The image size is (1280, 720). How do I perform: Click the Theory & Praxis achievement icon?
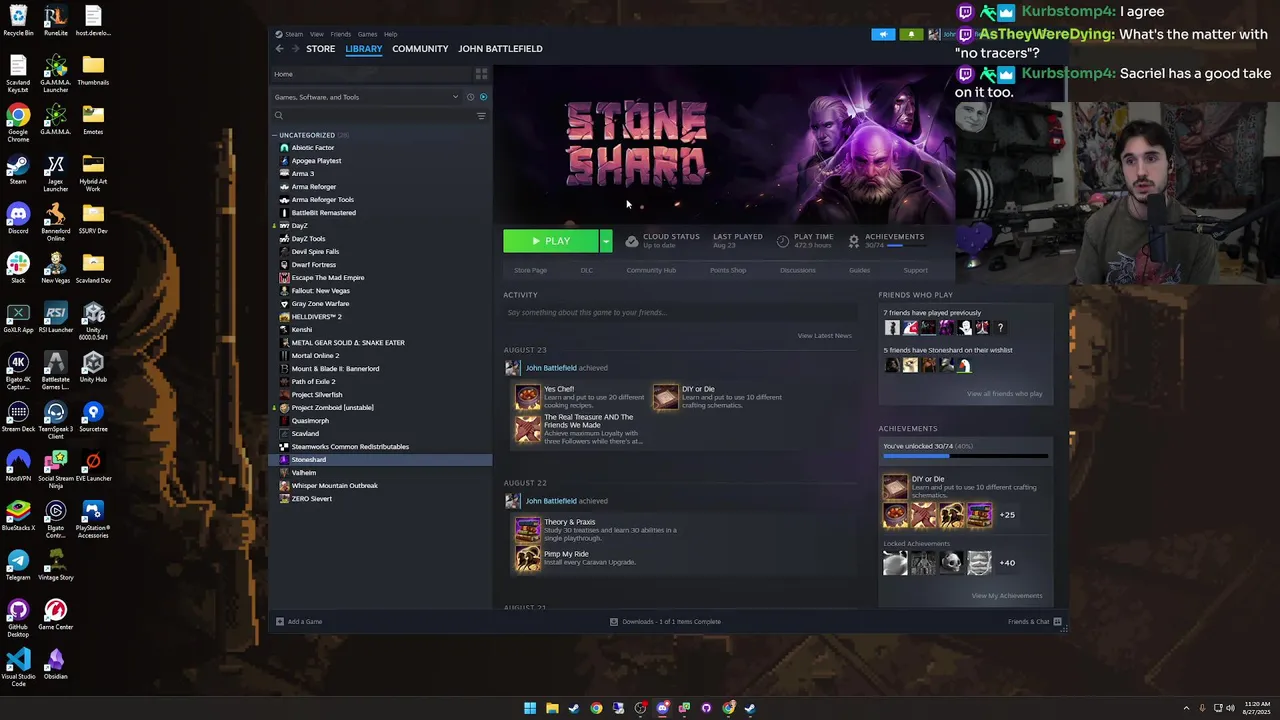click(x=527, y=529)
